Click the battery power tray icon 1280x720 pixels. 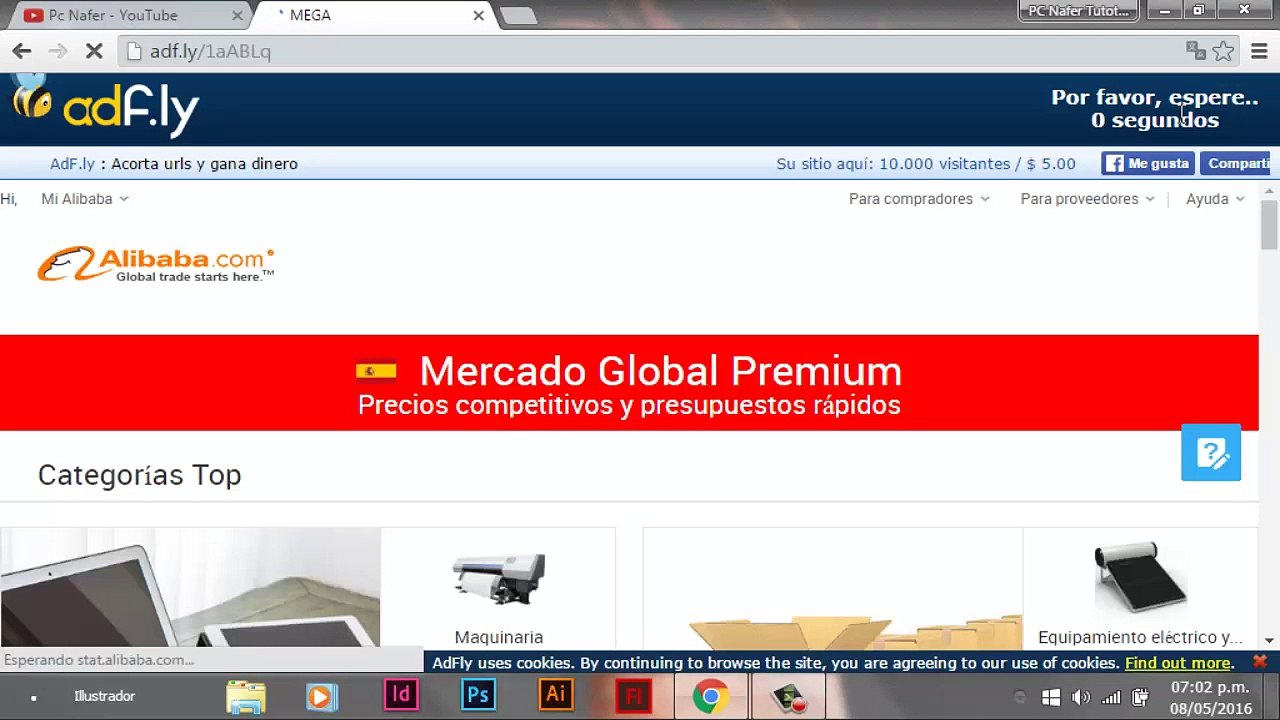tap(1140, 697)
